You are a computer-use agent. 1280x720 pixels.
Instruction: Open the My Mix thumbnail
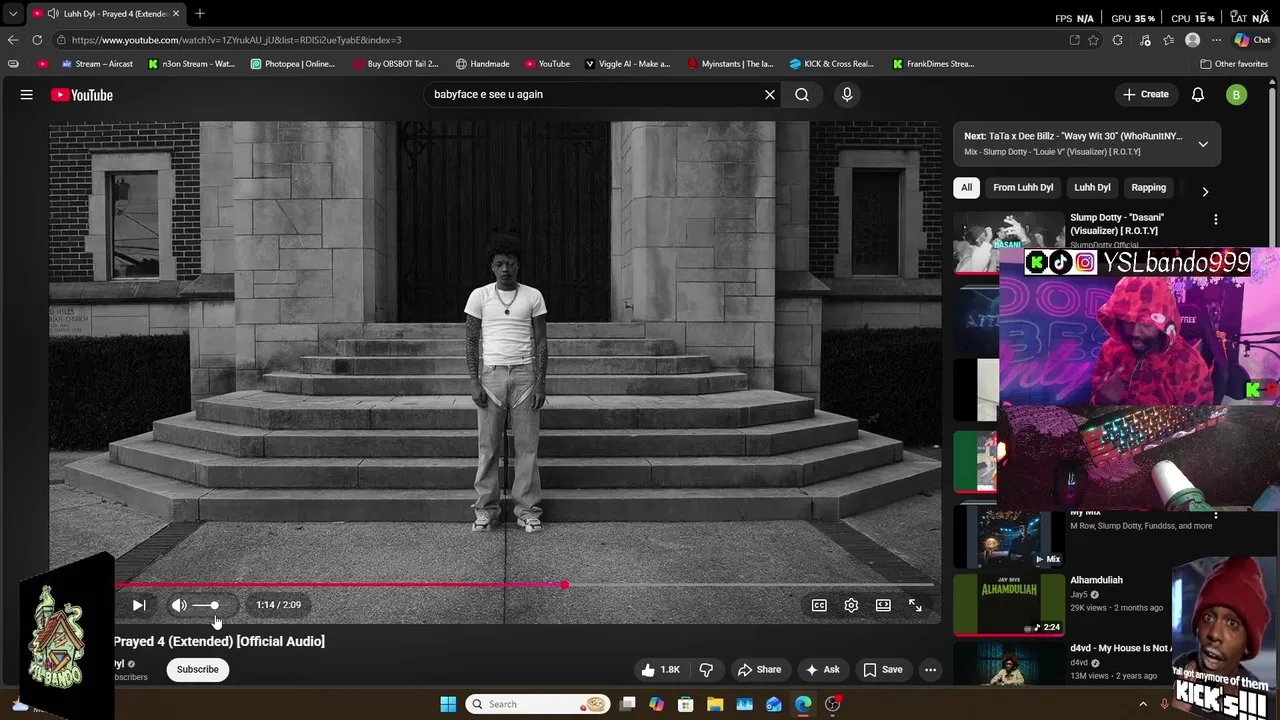(x=1009, y=537)
